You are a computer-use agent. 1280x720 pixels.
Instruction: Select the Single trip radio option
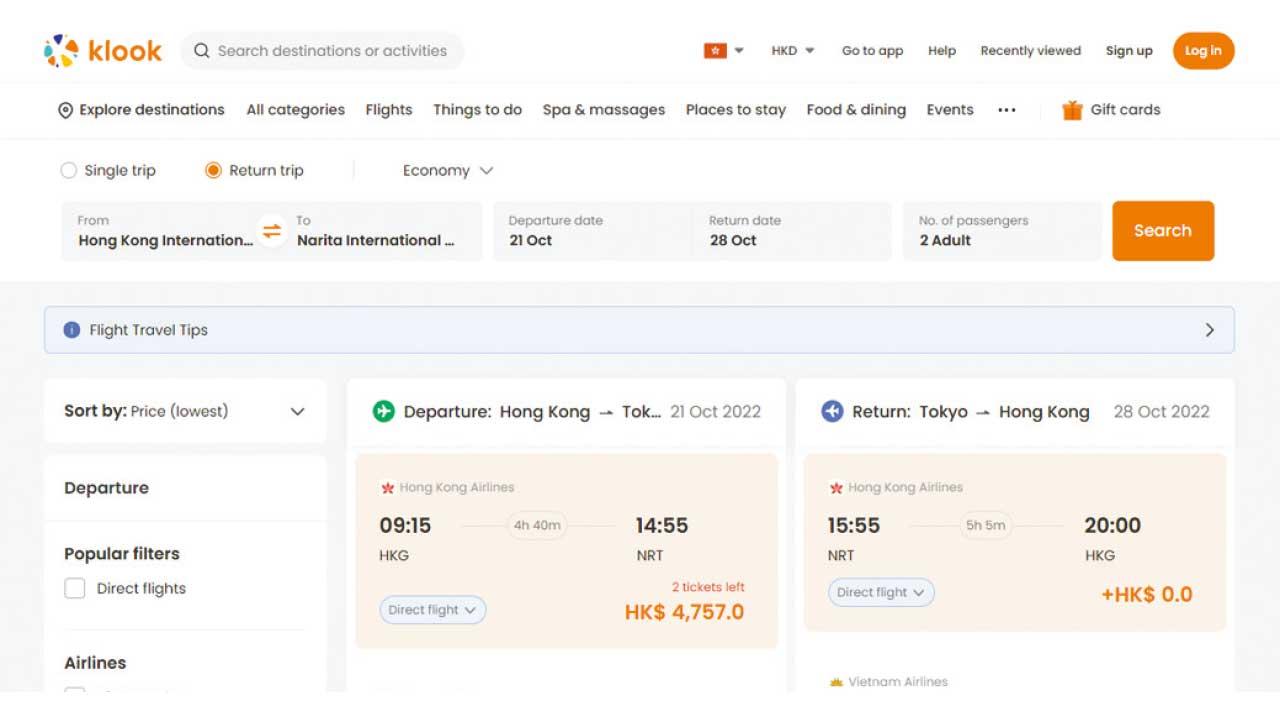tap(69, 171)
